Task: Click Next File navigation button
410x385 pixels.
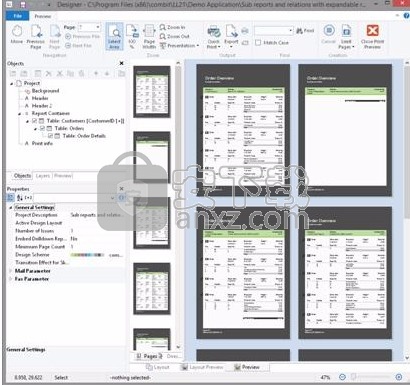Action: pyautogui.click(x=78, y=46)
